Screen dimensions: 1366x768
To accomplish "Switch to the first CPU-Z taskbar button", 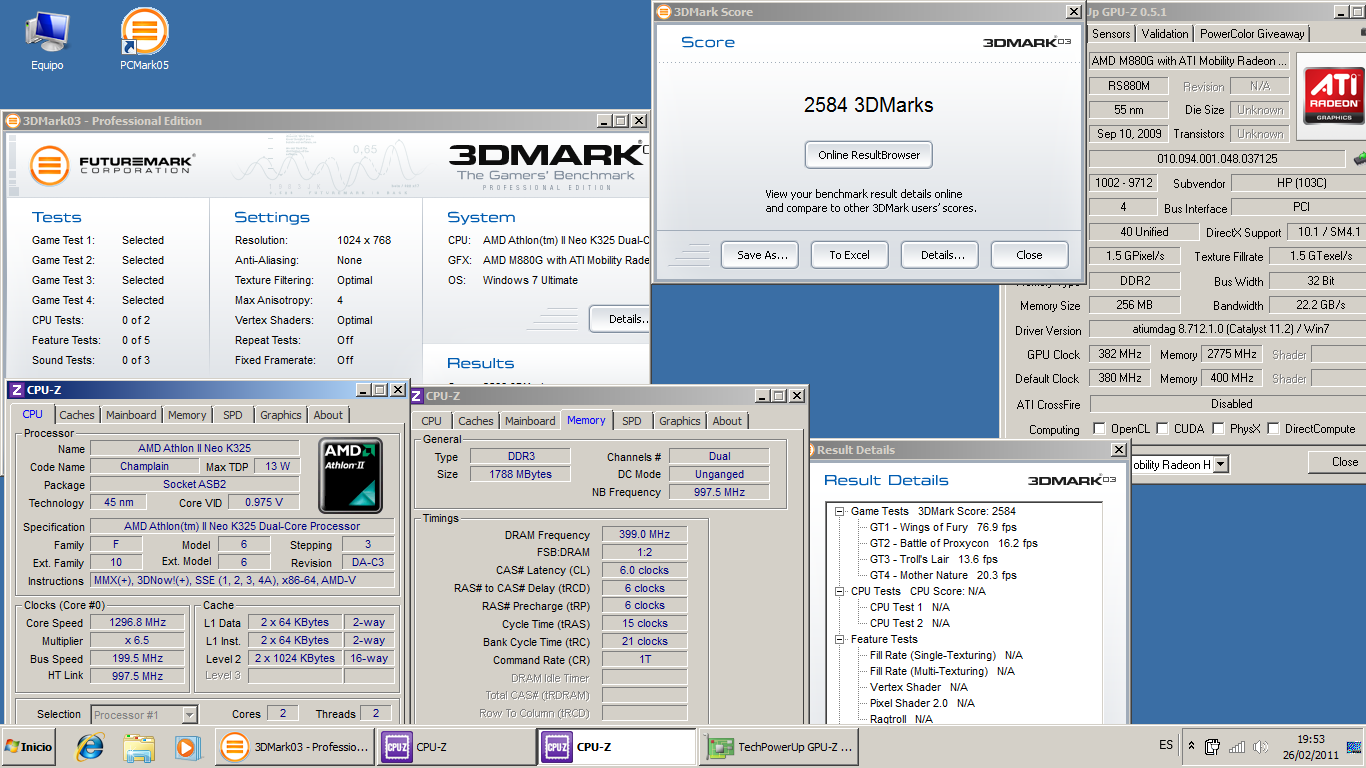I will pos(456,746).
